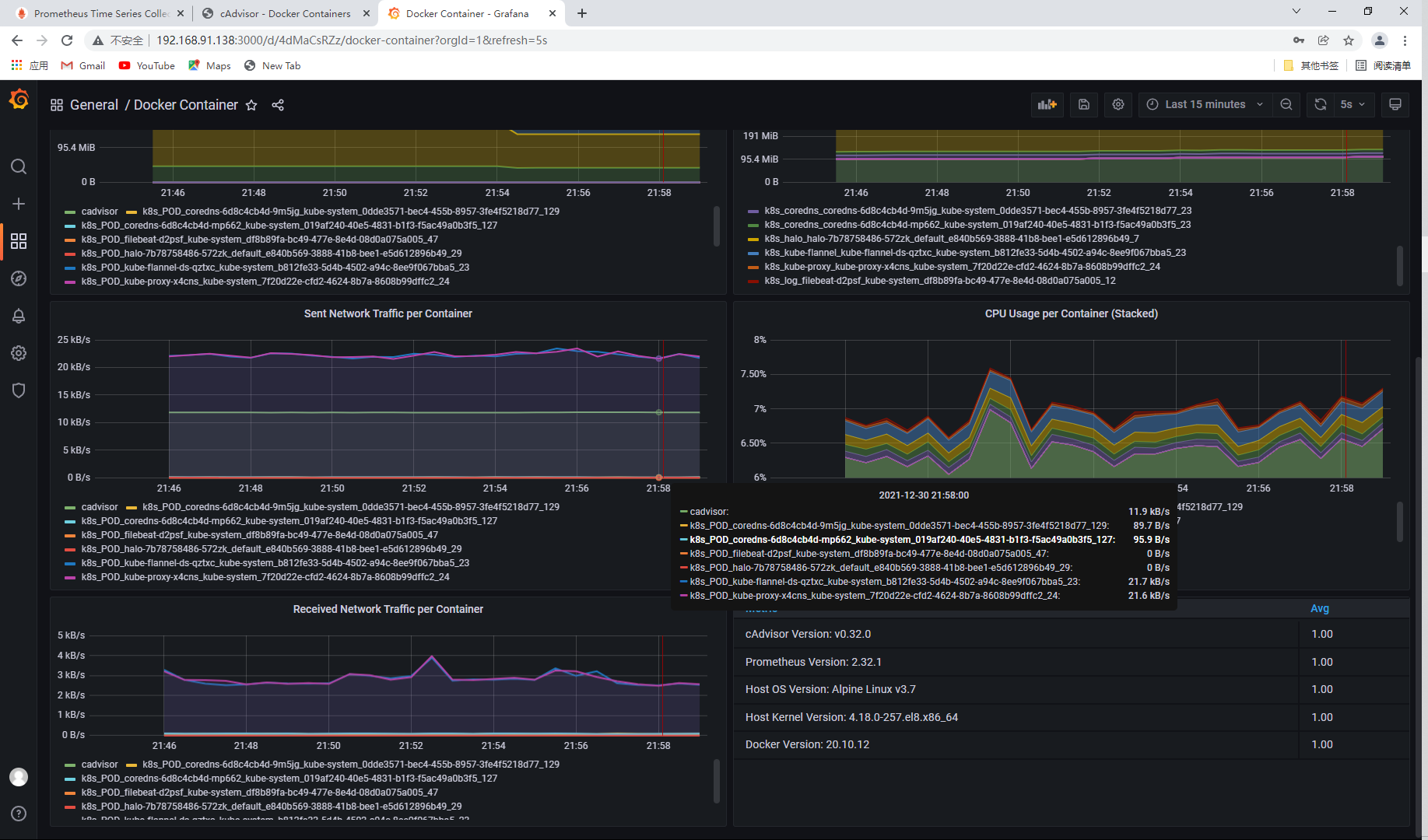Open the Grafana home logo

tap(19, 100)
